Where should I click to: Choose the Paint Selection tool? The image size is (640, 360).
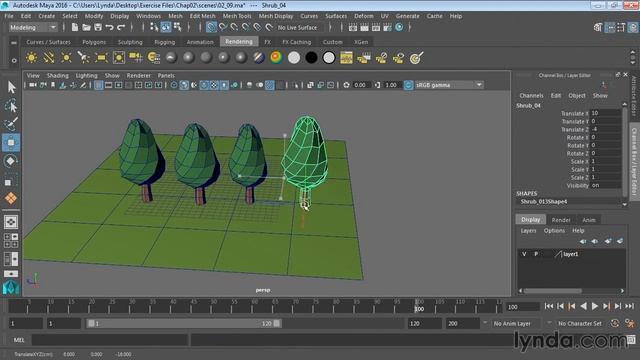[11, 124]
